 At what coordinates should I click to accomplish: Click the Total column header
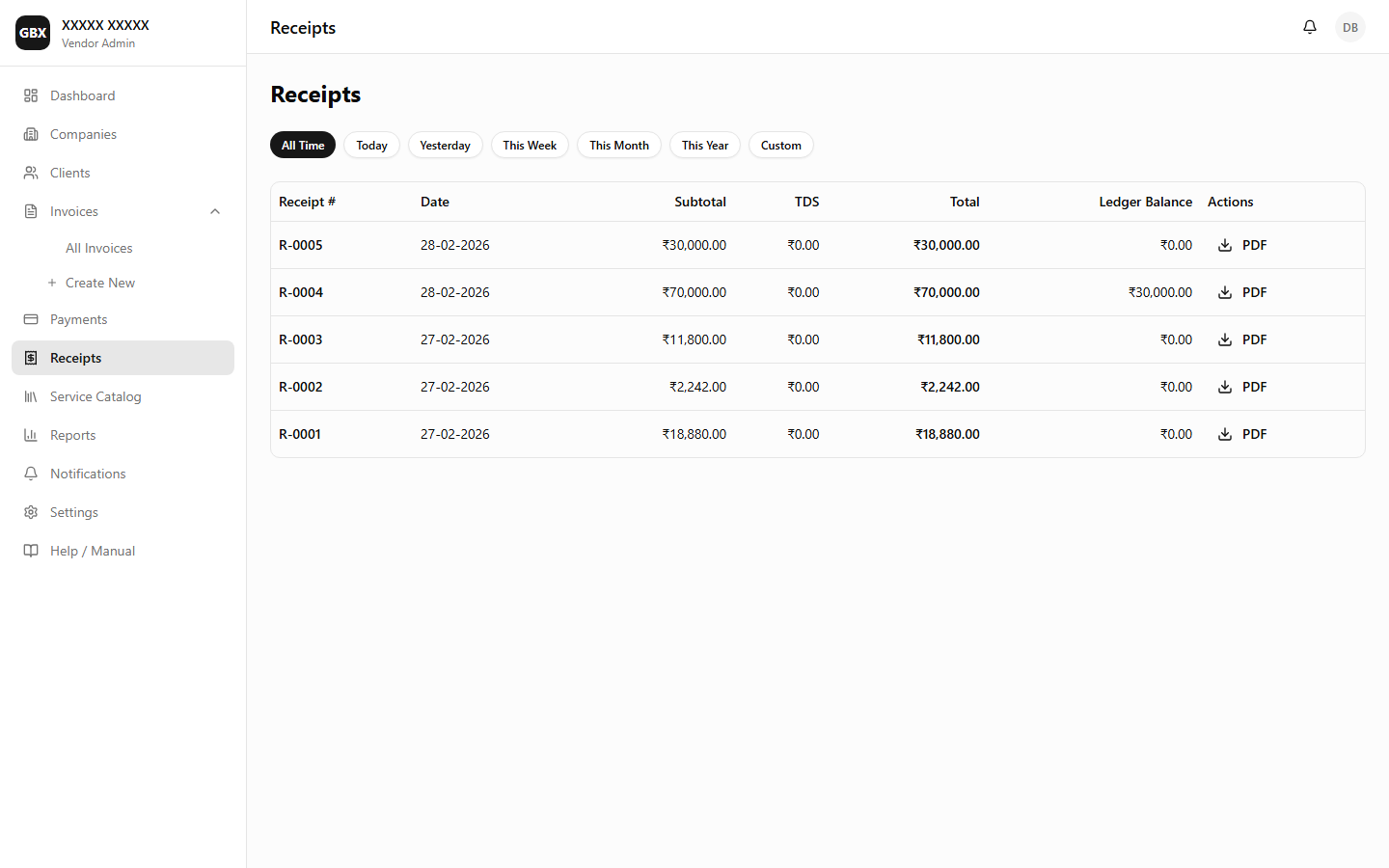(x=965, y=202)
